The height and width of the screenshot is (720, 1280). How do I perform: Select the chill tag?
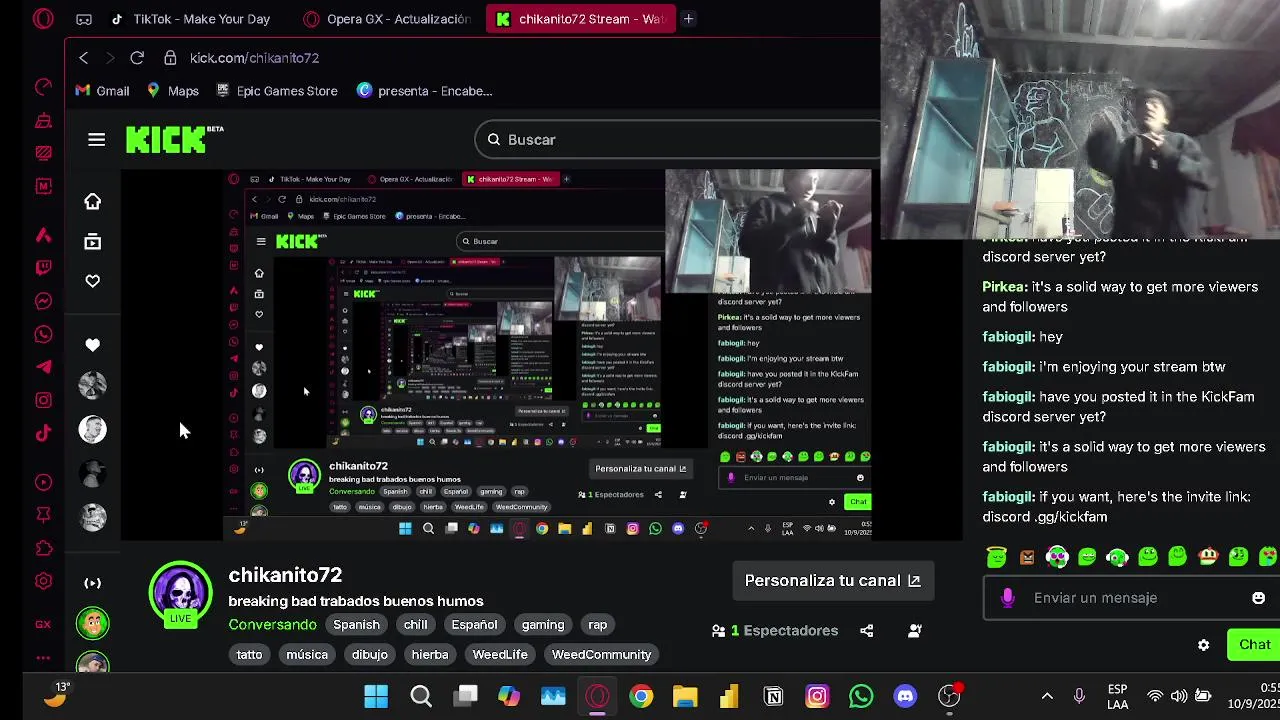coord(415,625)
